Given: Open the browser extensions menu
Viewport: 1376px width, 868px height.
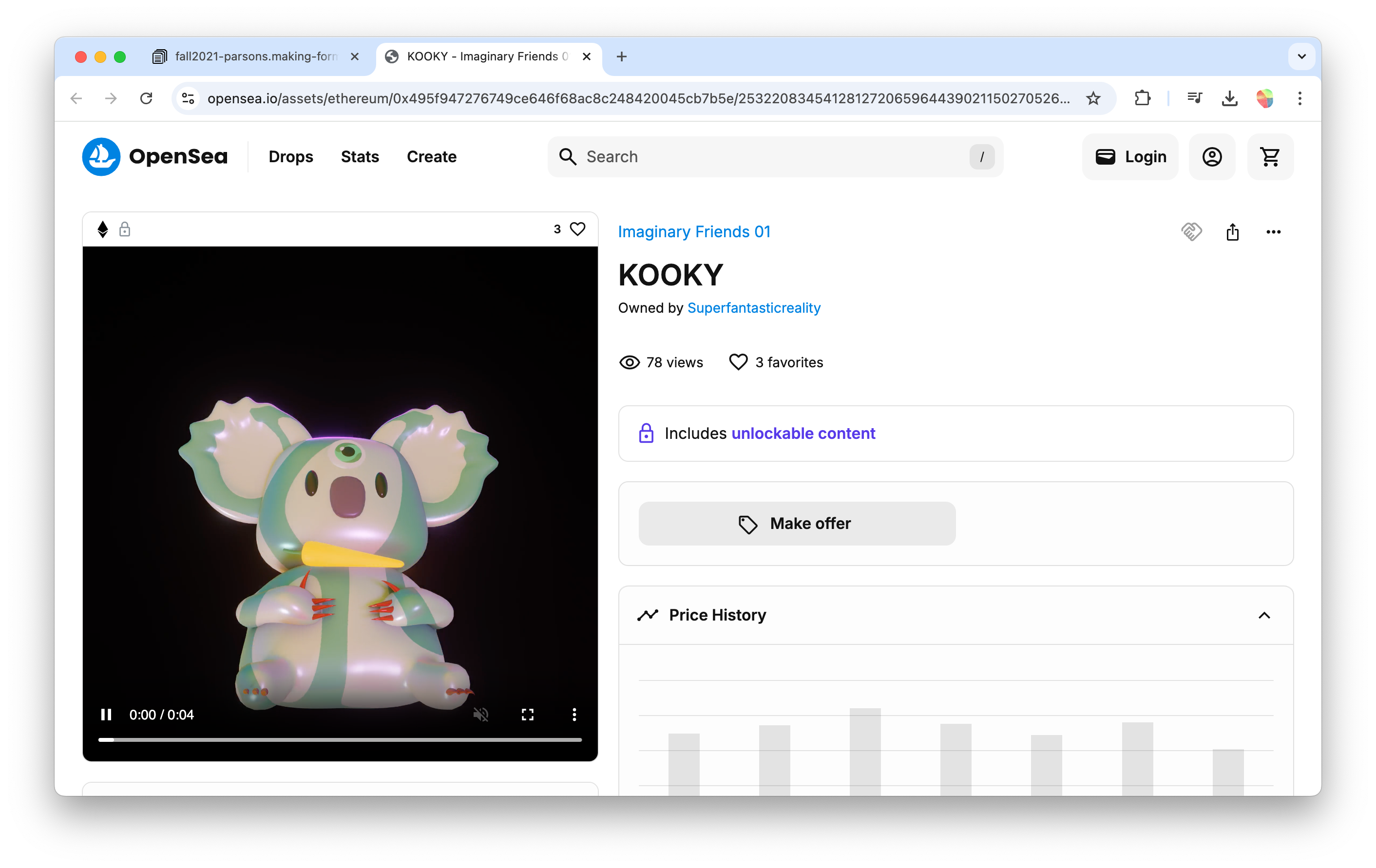Looking at the screenshot, I should tap(1142, 98).
